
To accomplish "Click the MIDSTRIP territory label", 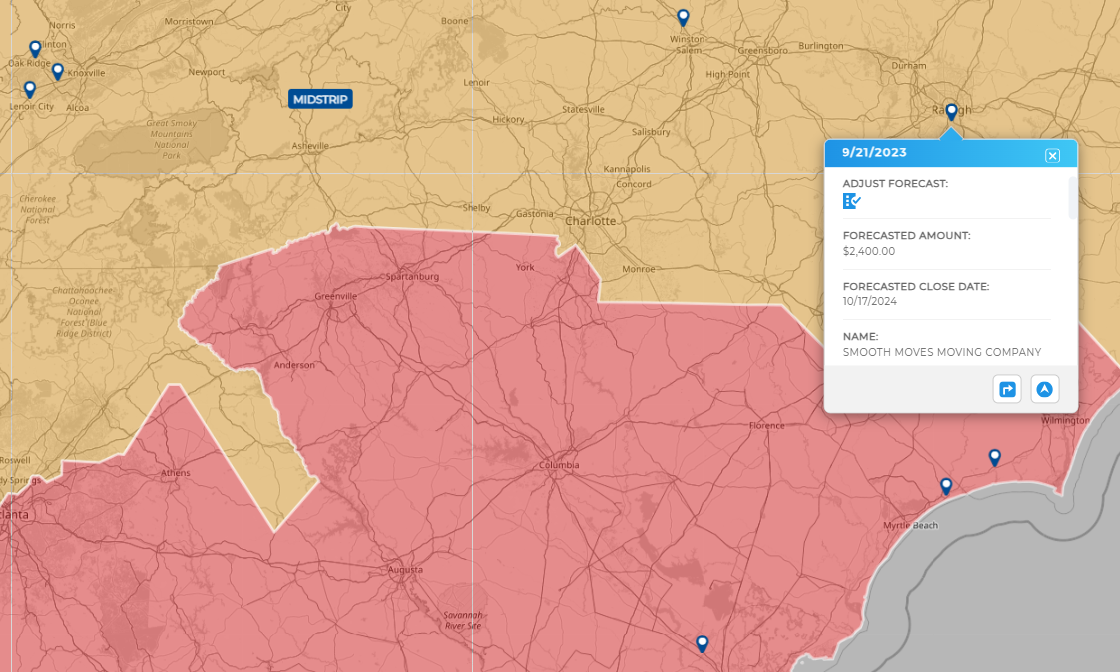I will (x=320, y=99).
